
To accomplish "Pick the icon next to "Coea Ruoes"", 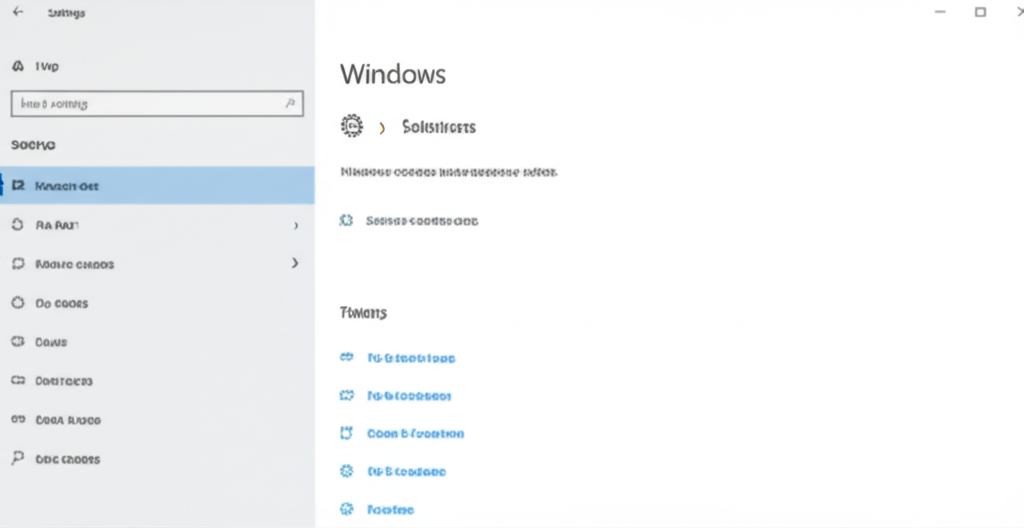I will coord(18,420).
